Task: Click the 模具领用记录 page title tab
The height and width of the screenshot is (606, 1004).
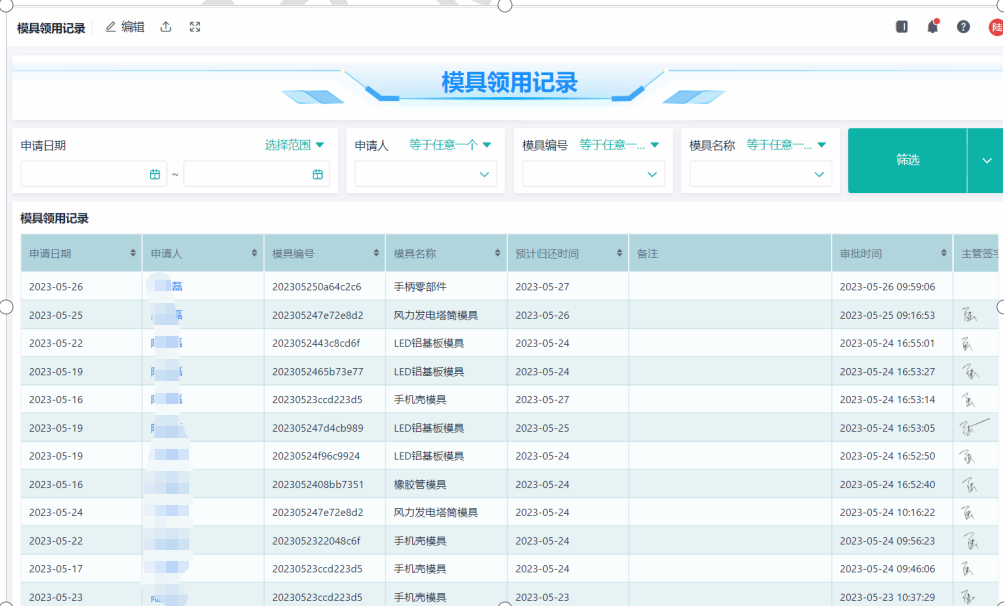Action: (51, 28)
